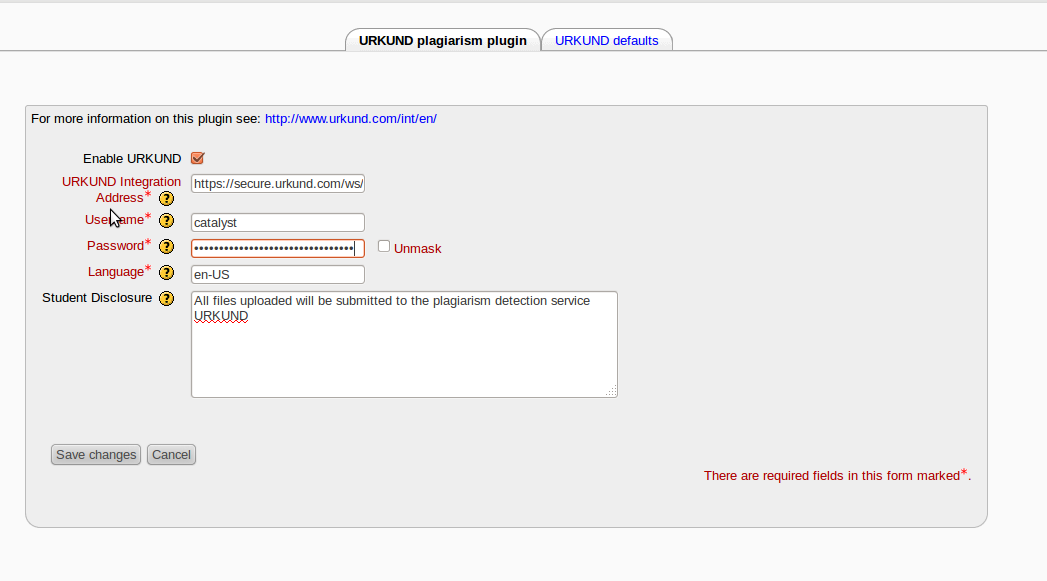
Task: Click the Username field containing catalyst
Action: (277, 223)
